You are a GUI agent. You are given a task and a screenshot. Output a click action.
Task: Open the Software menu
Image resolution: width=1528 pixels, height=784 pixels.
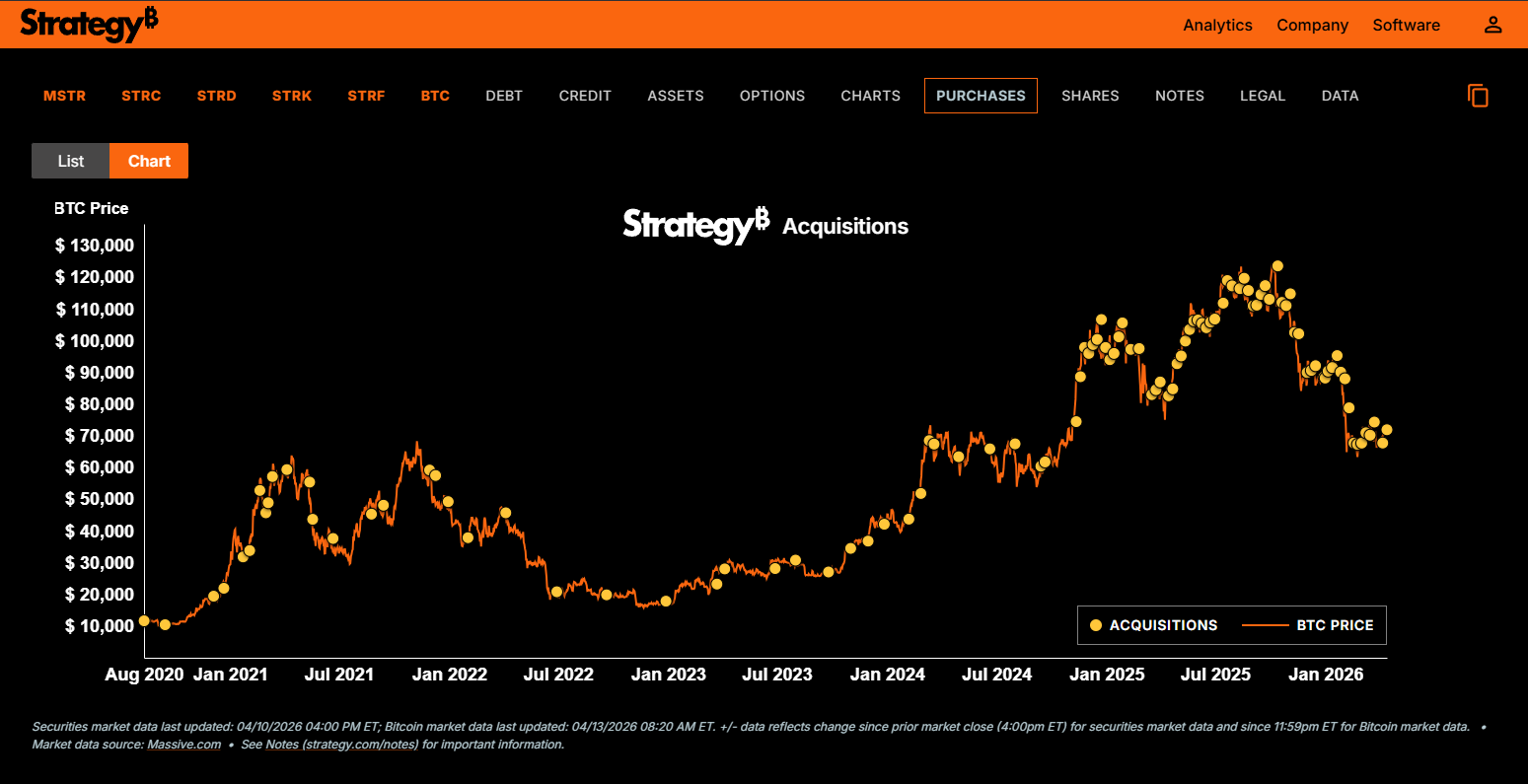click(1406, 25)
